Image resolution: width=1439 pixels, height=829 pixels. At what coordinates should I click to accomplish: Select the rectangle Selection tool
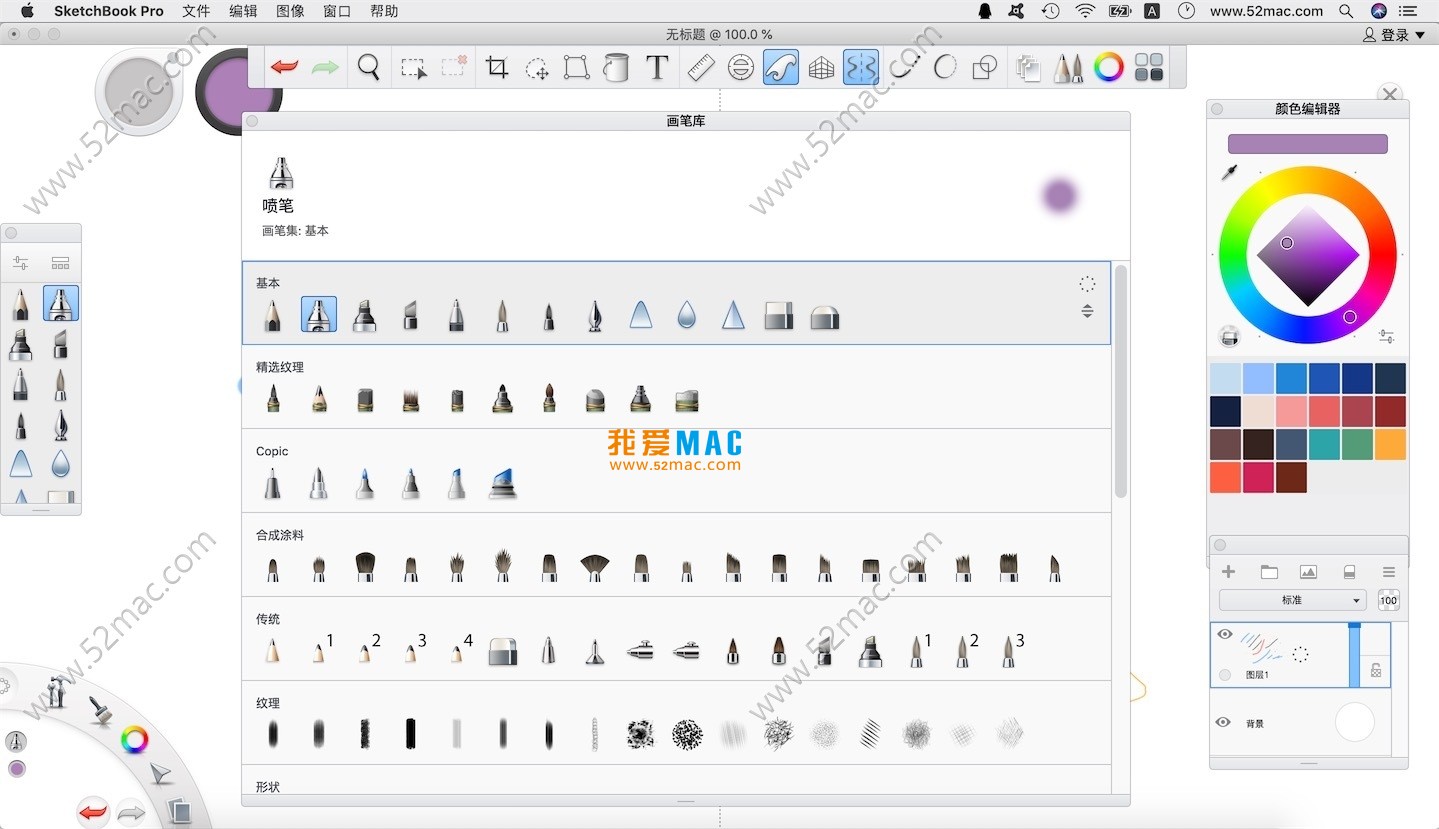pos(413,68)
